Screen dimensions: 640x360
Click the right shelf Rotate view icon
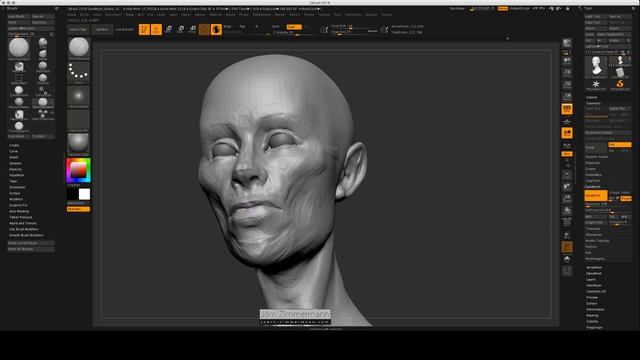pos(567,211)
